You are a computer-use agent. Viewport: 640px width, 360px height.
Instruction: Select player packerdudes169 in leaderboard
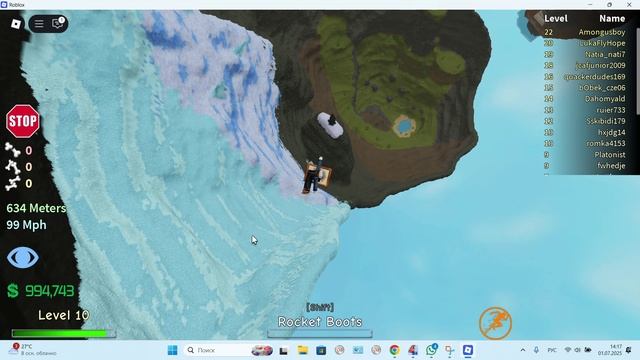(x=595, y=76)
